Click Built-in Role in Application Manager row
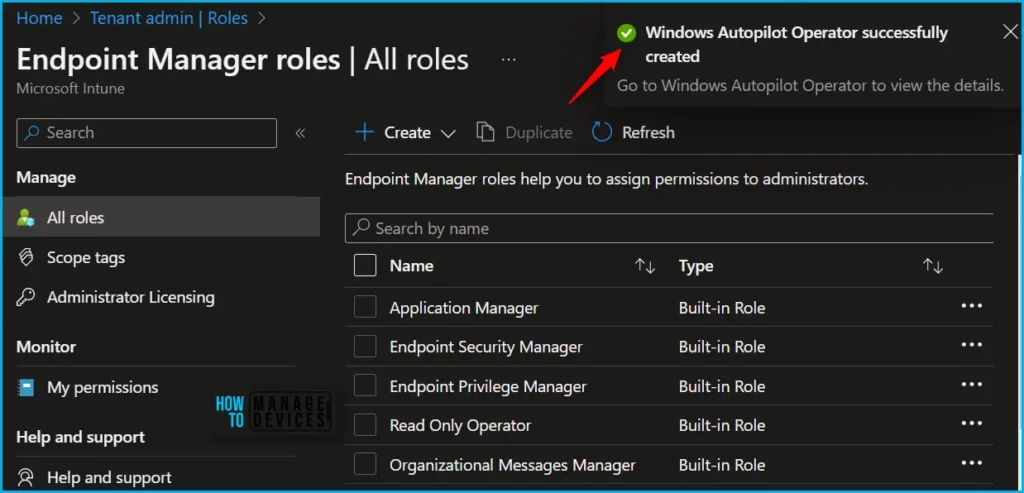 click(x=722, y=308)
